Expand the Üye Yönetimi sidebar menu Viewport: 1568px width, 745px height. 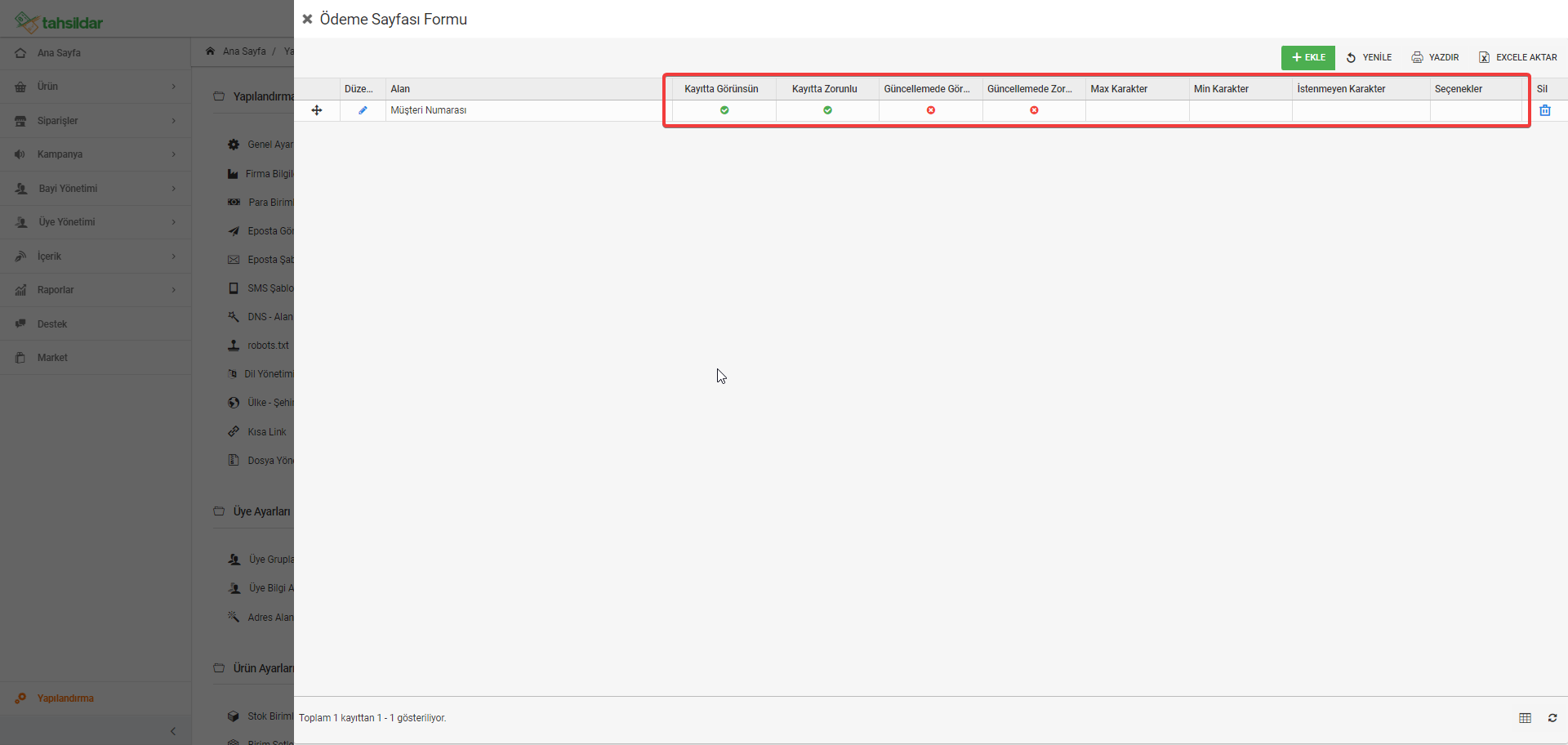[96, 222]
